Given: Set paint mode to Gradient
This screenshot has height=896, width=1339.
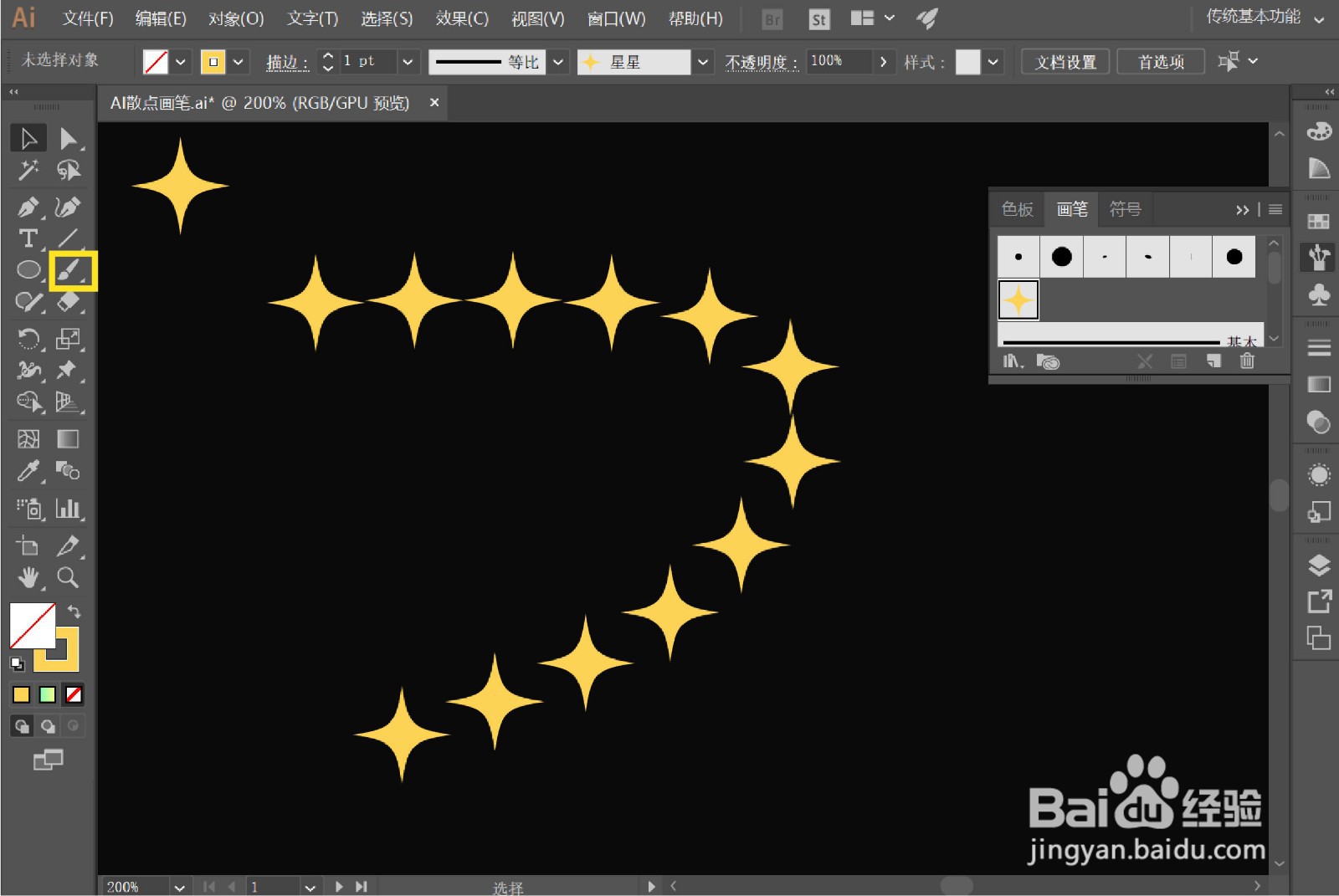Looking at the screenshot, I should point(48,694).
